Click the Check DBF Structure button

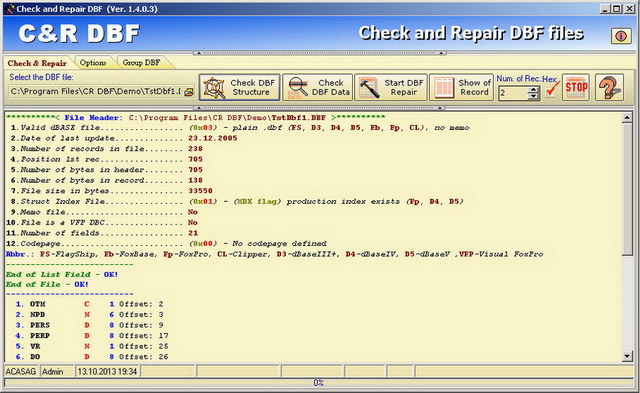click(x=239, y=87)
